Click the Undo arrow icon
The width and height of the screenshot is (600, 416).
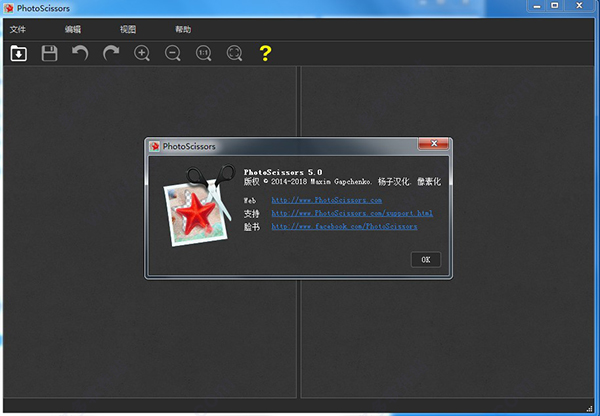click(80, 53)
